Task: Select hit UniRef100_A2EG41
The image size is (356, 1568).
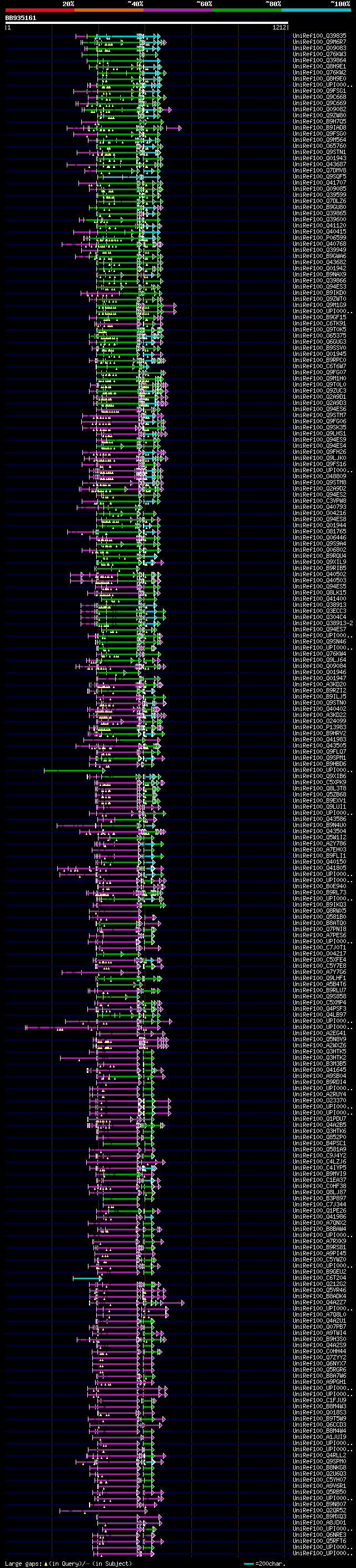Action: [x=319, y=1033]
